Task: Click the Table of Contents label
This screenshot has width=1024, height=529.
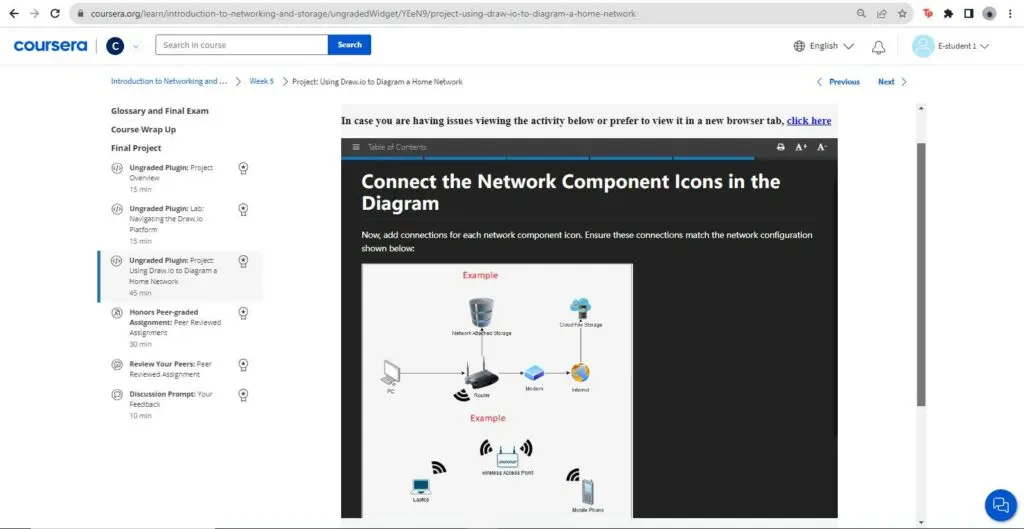Action: coord(396,147)
